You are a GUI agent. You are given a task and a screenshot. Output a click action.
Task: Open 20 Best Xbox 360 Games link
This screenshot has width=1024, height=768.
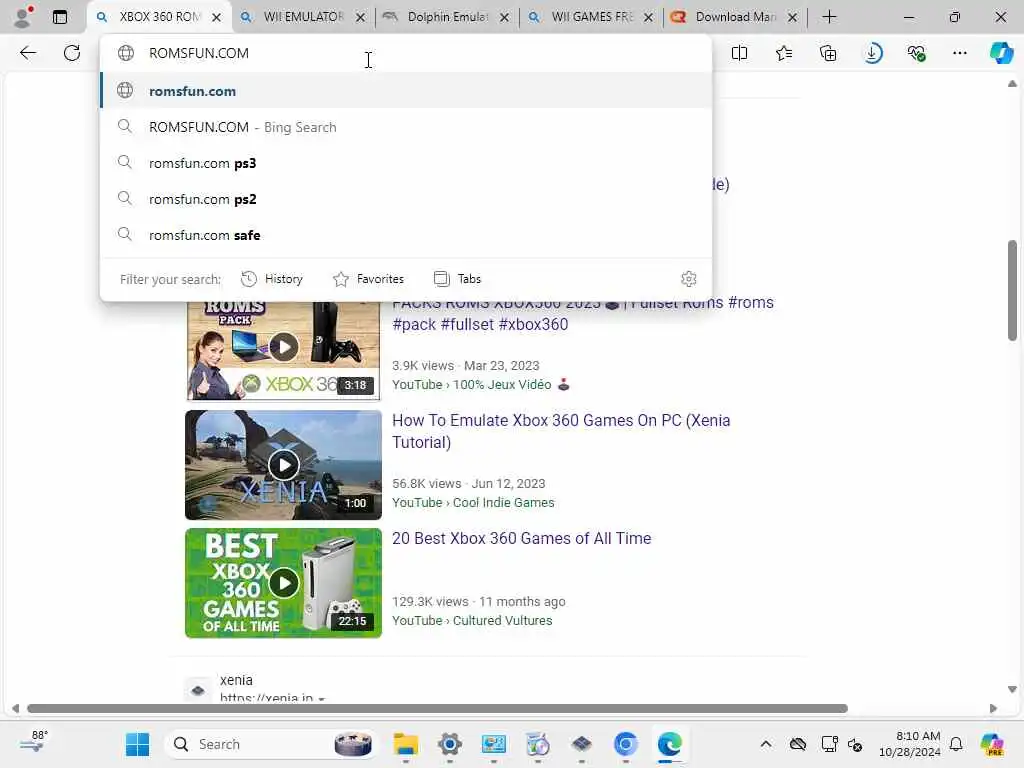coord(521,538)
